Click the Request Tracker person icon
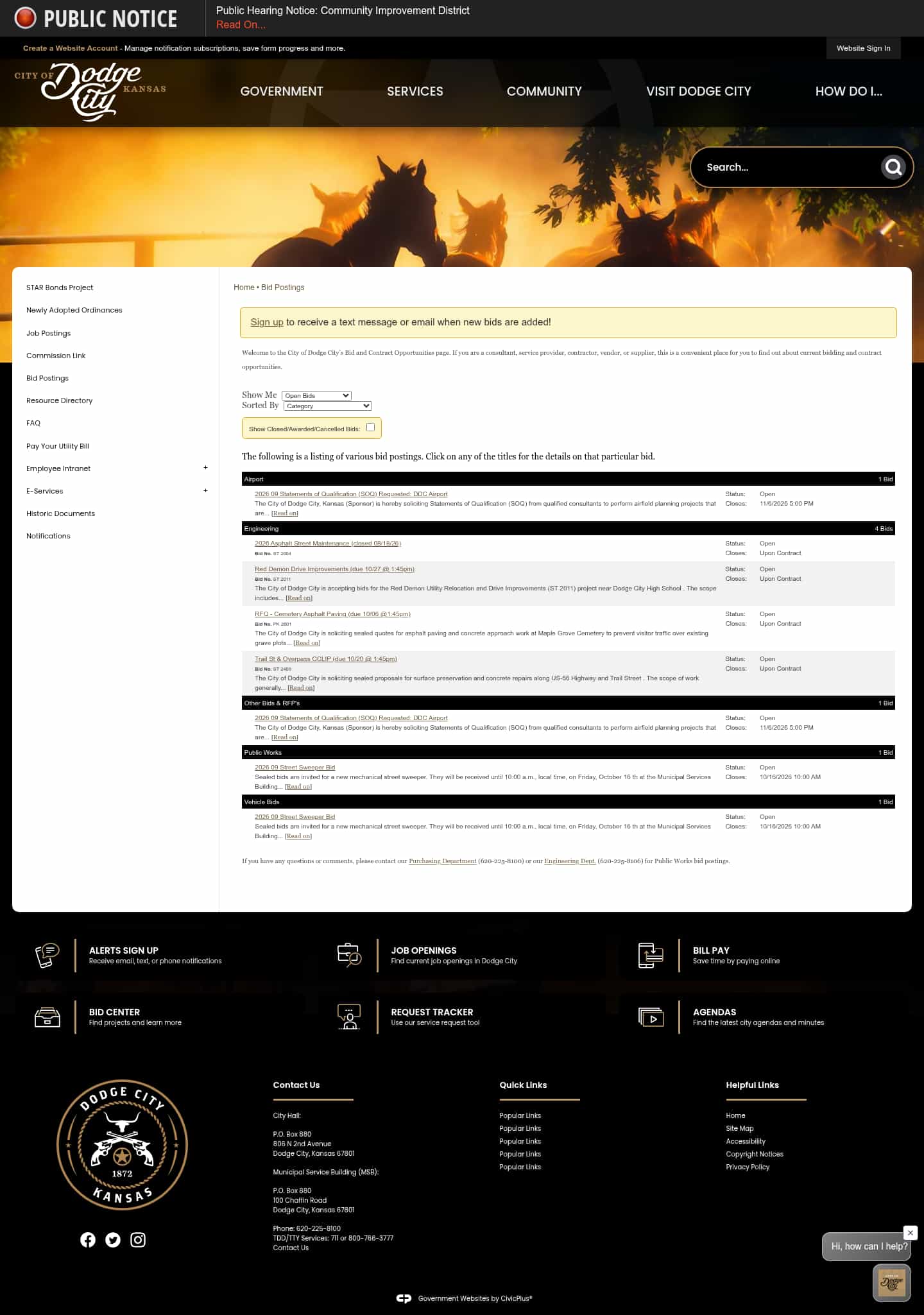Screen dimensions: 924x1315 pyautogui.click(x=349, y=1017)
